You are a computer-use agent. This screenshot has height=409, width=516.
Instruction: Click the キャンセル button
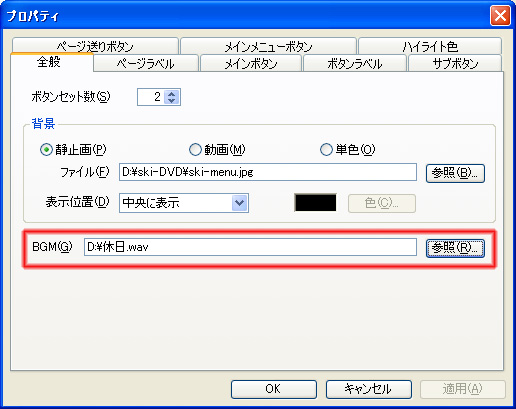tap(369, 389)
